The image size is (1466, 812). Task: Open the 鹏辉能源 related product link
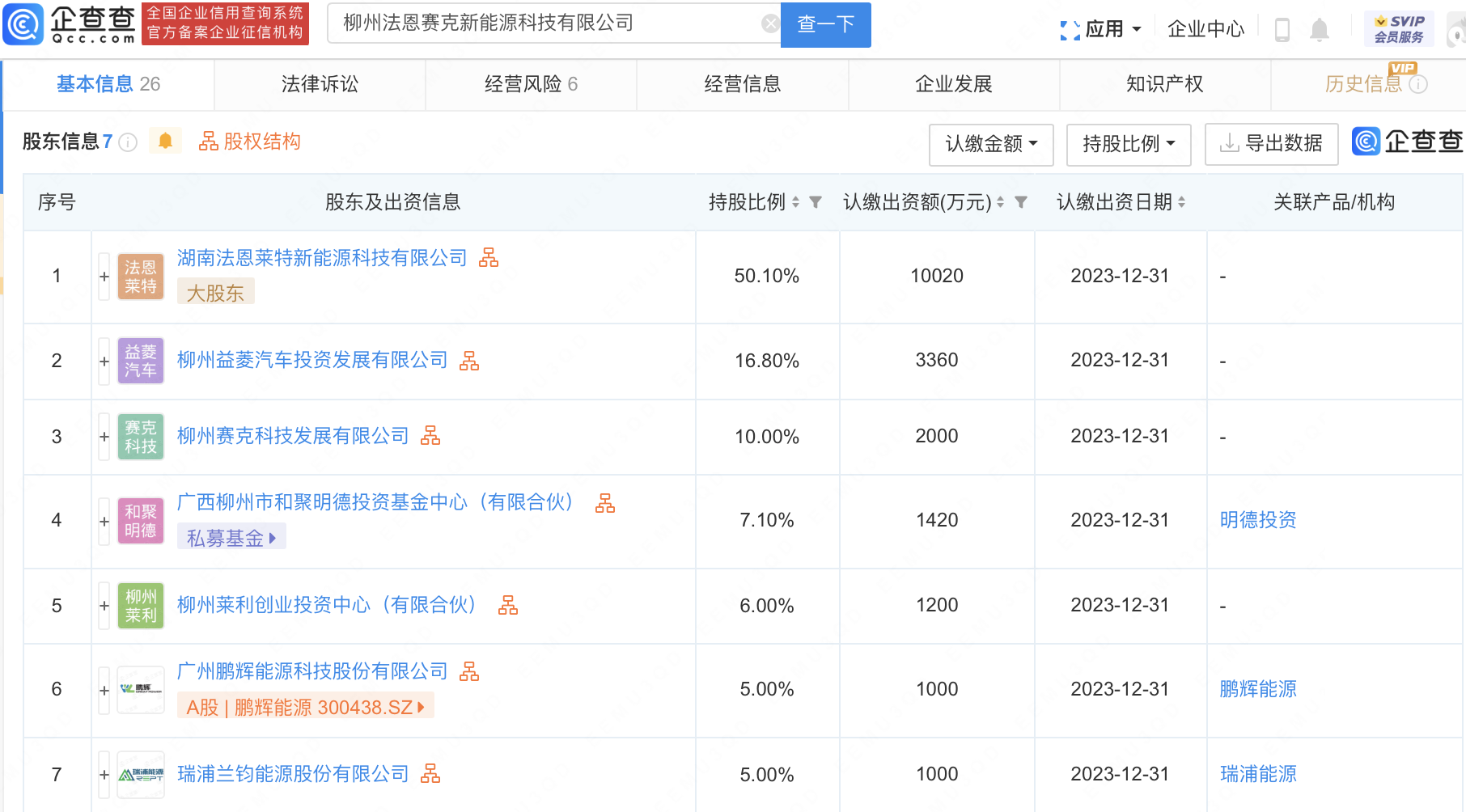[1258, 689]
